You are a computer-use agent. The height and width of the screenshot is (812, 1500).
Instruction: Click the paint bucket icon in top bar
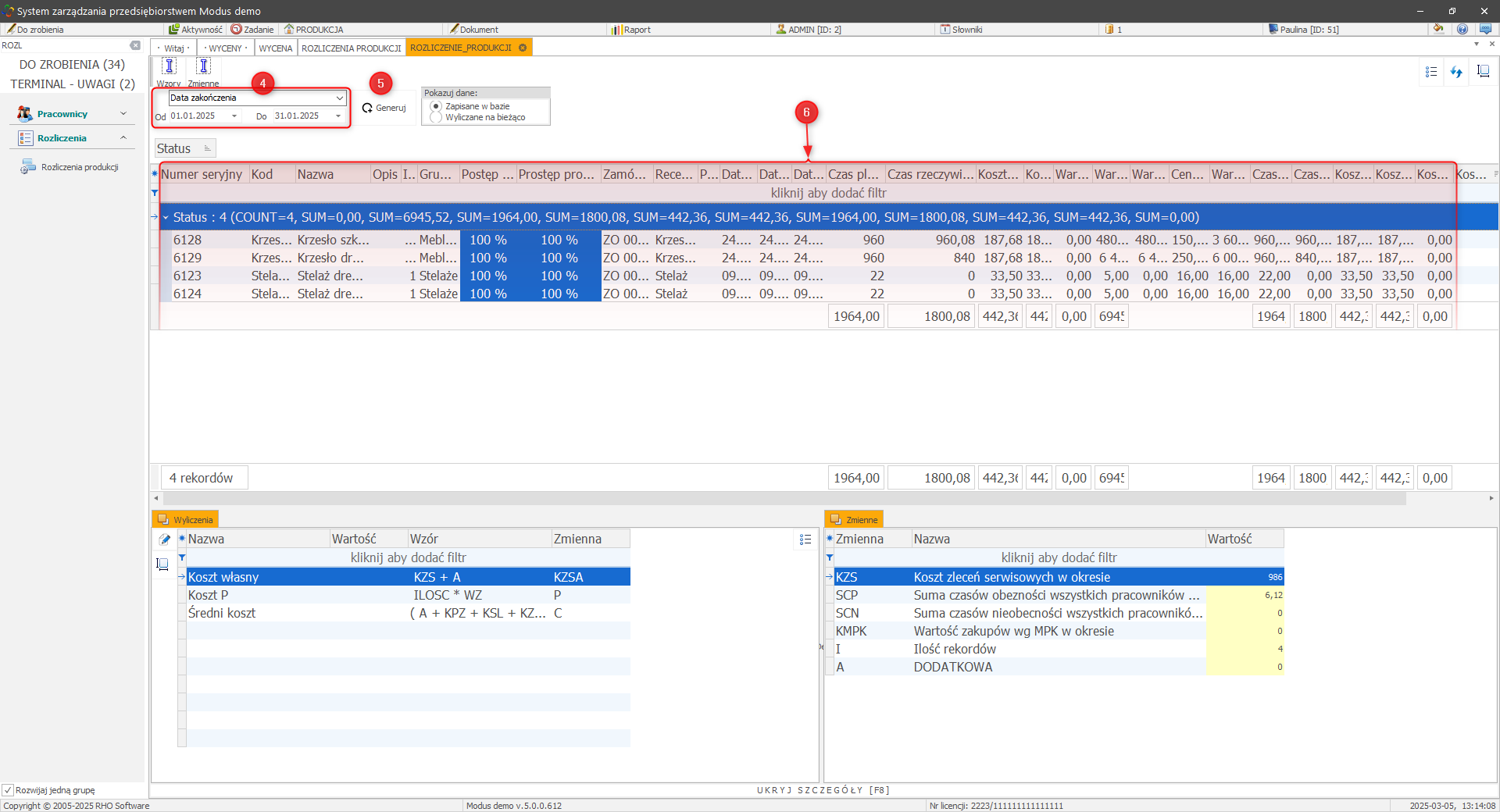[x=1438, y=30]
